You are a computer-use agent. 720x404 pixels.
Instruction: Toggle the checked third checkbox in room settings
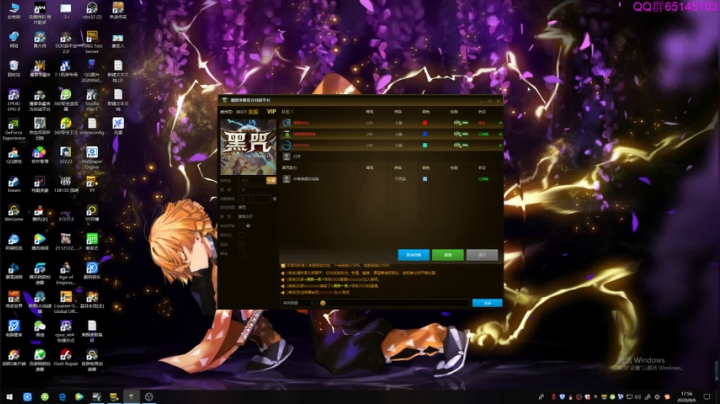[242, 244]
